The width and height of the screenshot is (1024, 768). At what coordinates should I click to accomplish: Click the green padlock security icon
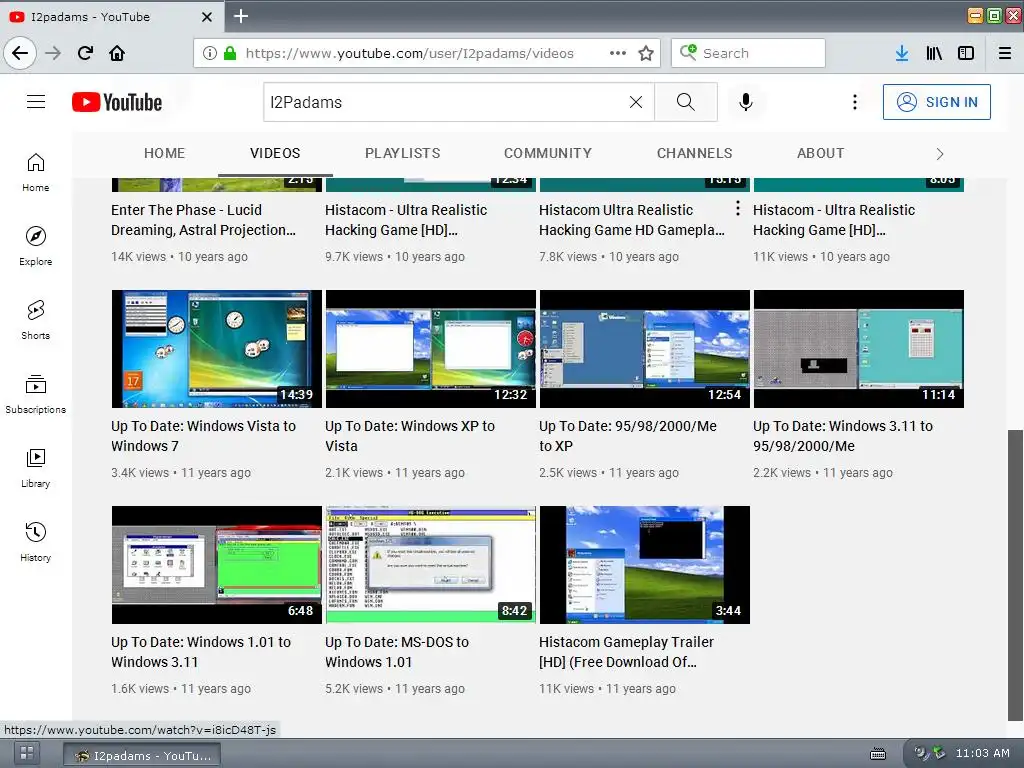click(230, 53)
